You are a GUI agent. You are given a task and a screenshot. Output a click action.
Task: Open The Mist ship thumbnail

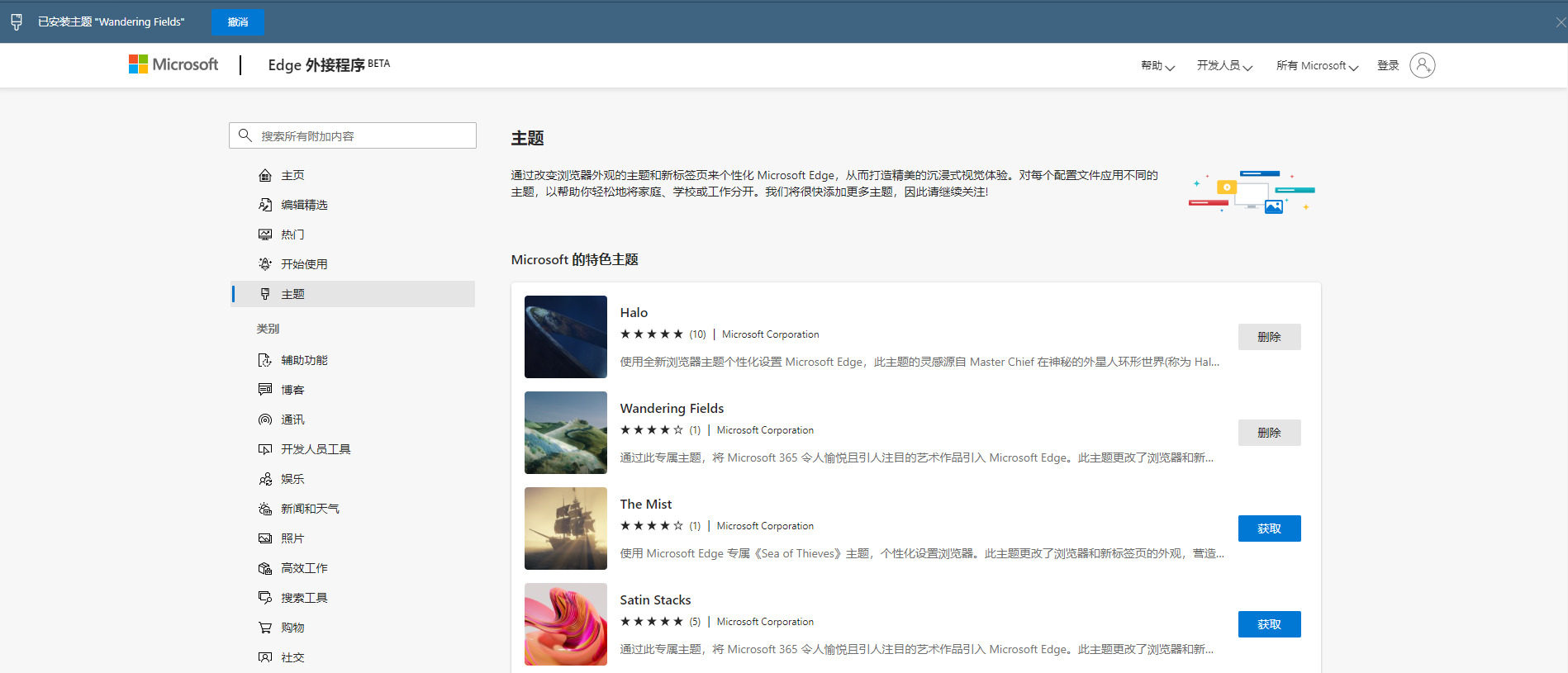point(566,528)
